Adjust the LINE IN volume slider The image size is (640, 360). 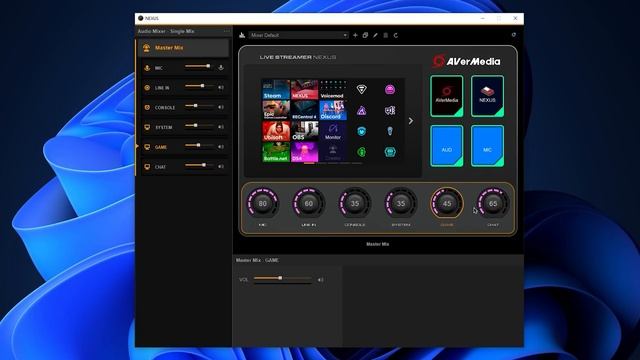click(x=199, y=86)
